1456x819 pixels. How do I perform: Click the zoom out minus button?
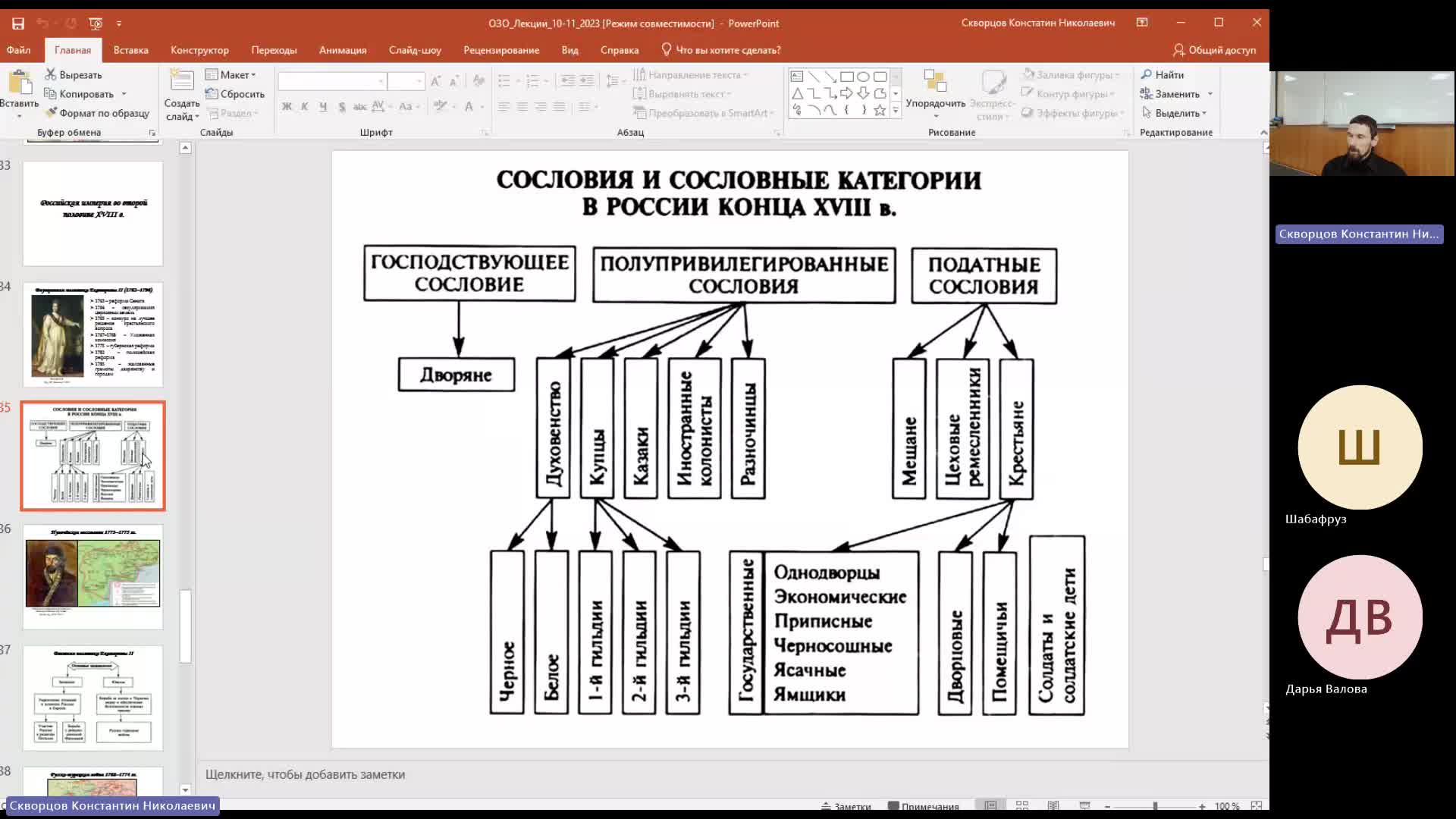click(x=1108, y=806)
